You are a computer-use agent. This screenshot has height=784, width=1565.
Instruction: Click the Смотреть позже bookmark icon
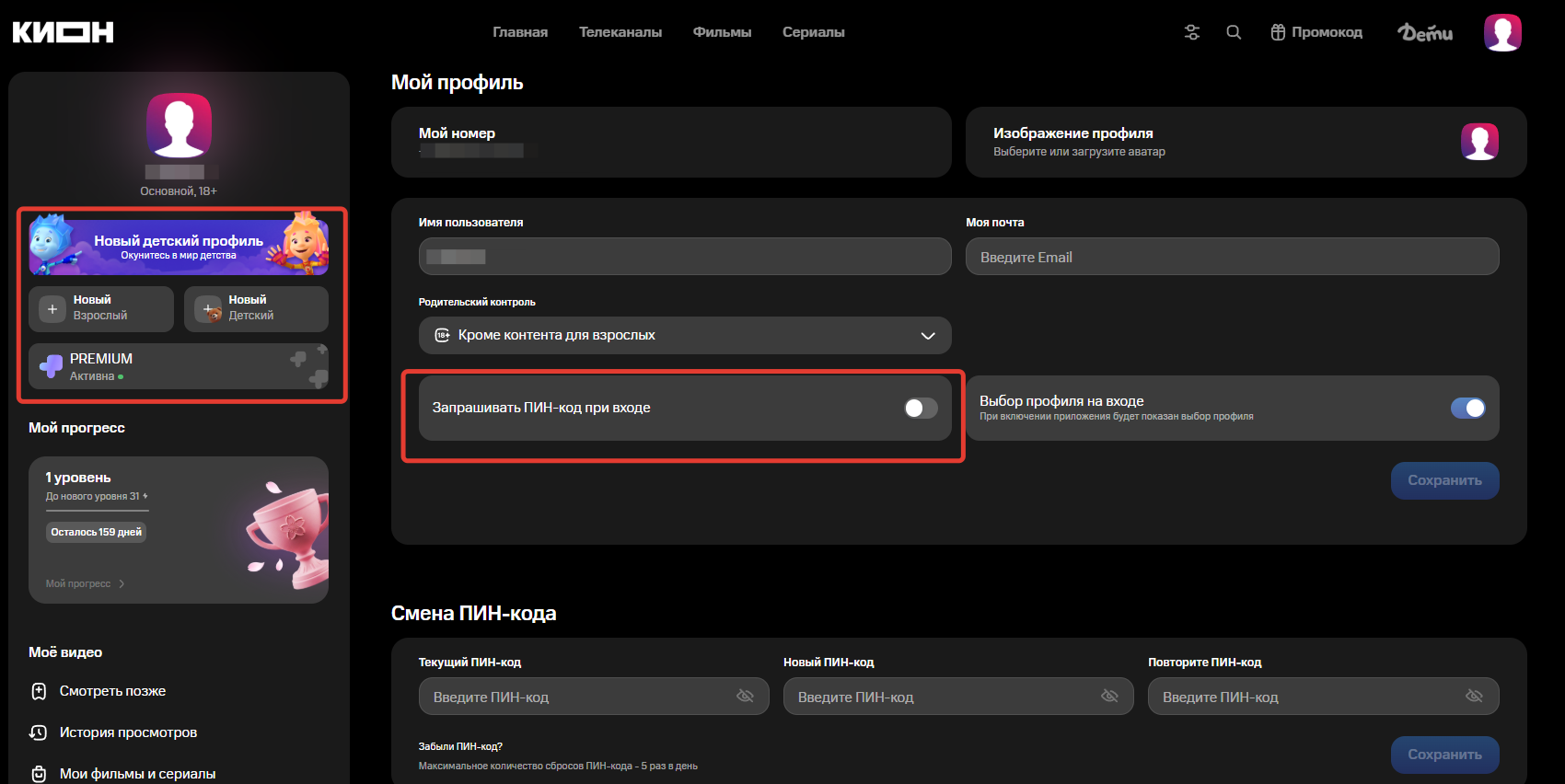click(39, 691)
